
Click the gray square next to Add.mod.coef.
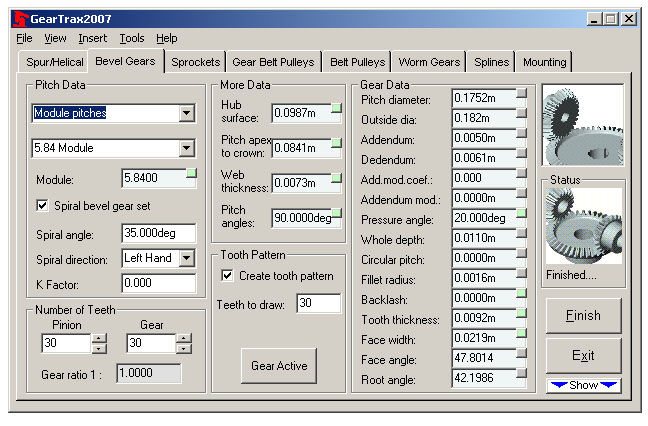tap(522, 173)
